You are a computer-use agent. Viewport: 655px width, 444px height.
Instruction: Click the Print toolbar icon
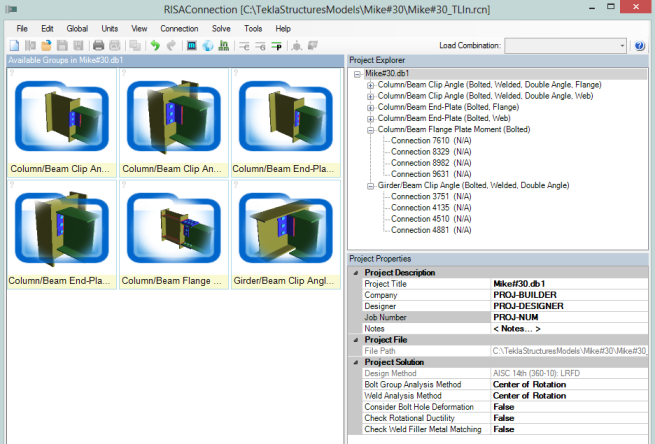click(x=99, y=46)
